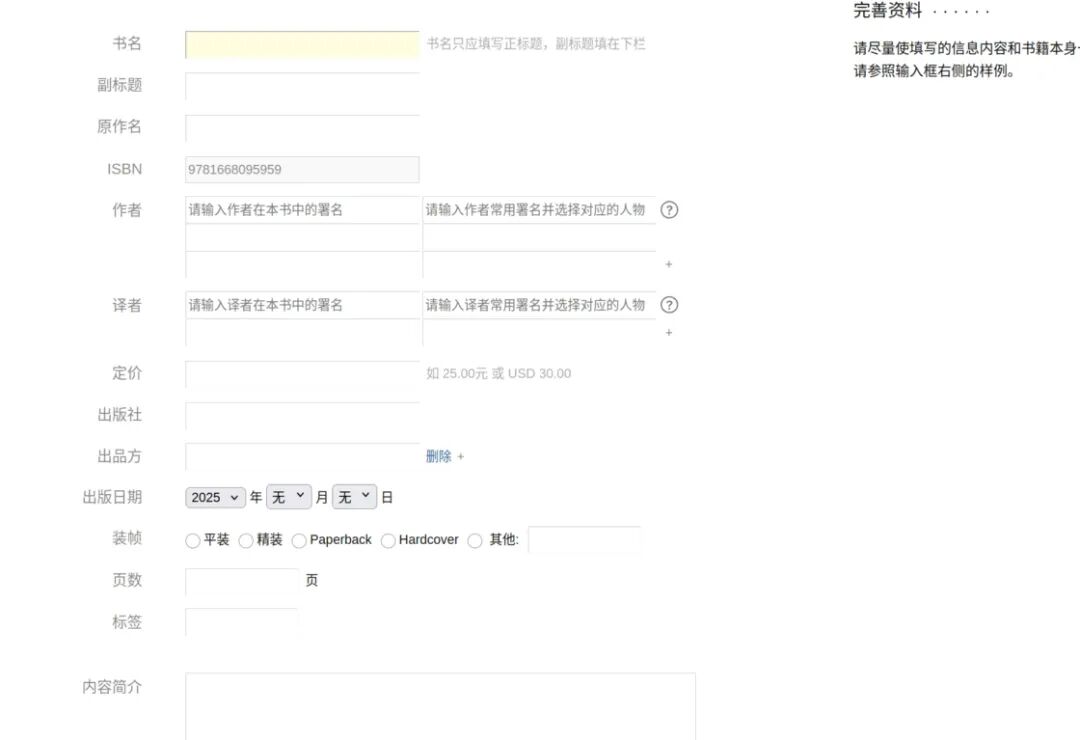1080x740 pixels.
Task: Click the 原作名 input field
Action: point(302,128)
